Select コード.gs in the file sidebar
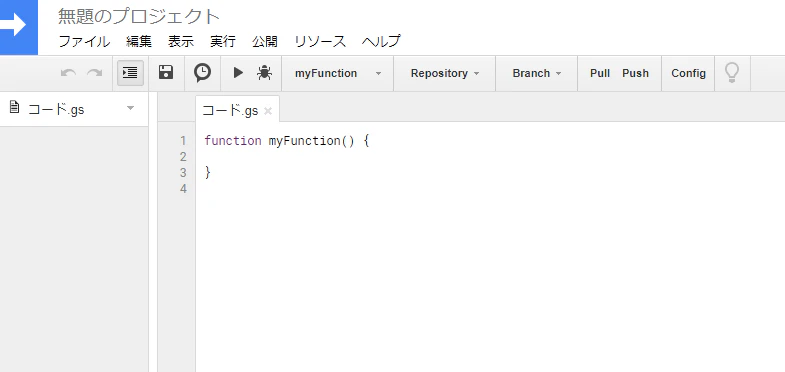Image resolution: width=785 pixels, height=372 pixels. coord(56,110)
